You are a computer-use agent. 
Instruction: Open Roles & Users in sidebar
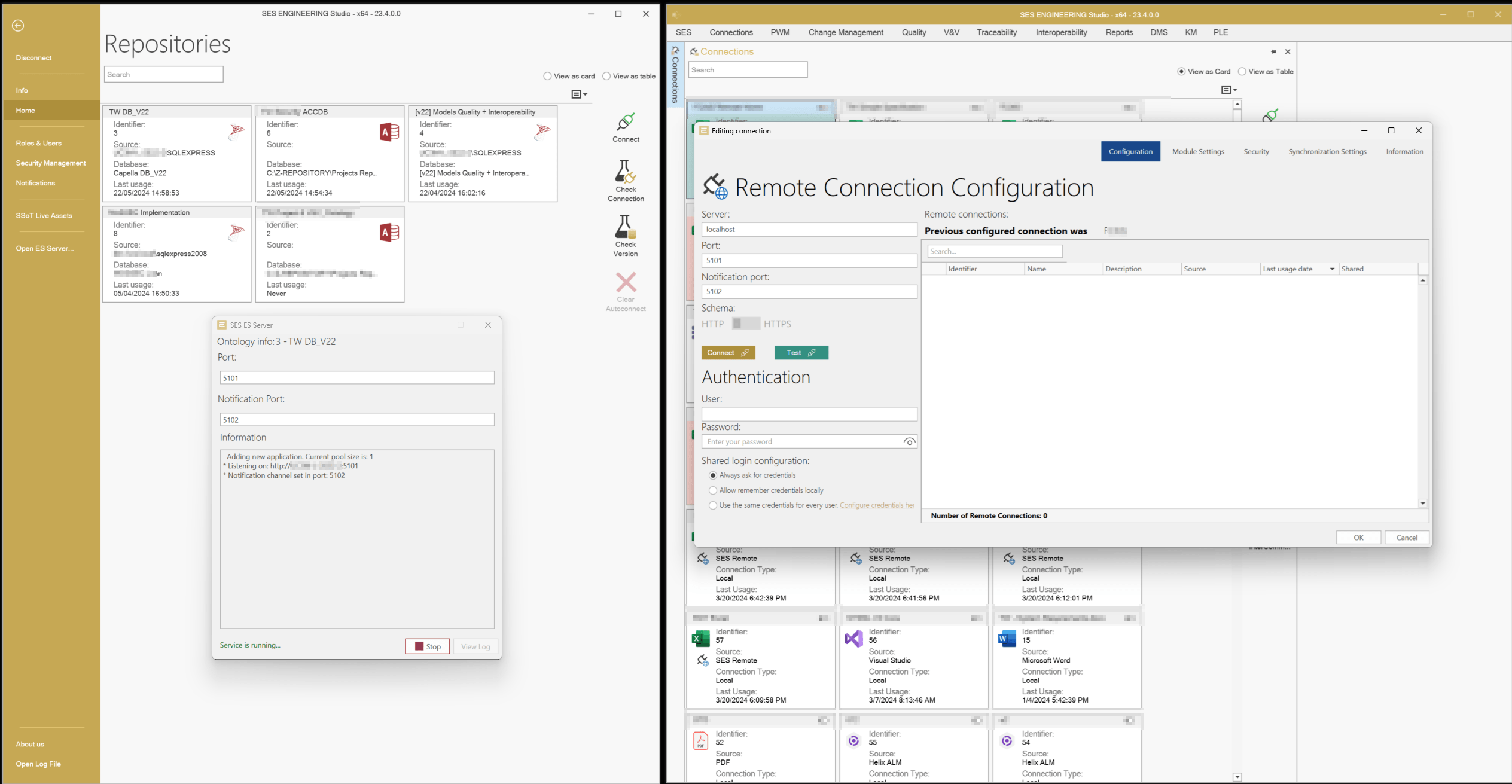38,143
